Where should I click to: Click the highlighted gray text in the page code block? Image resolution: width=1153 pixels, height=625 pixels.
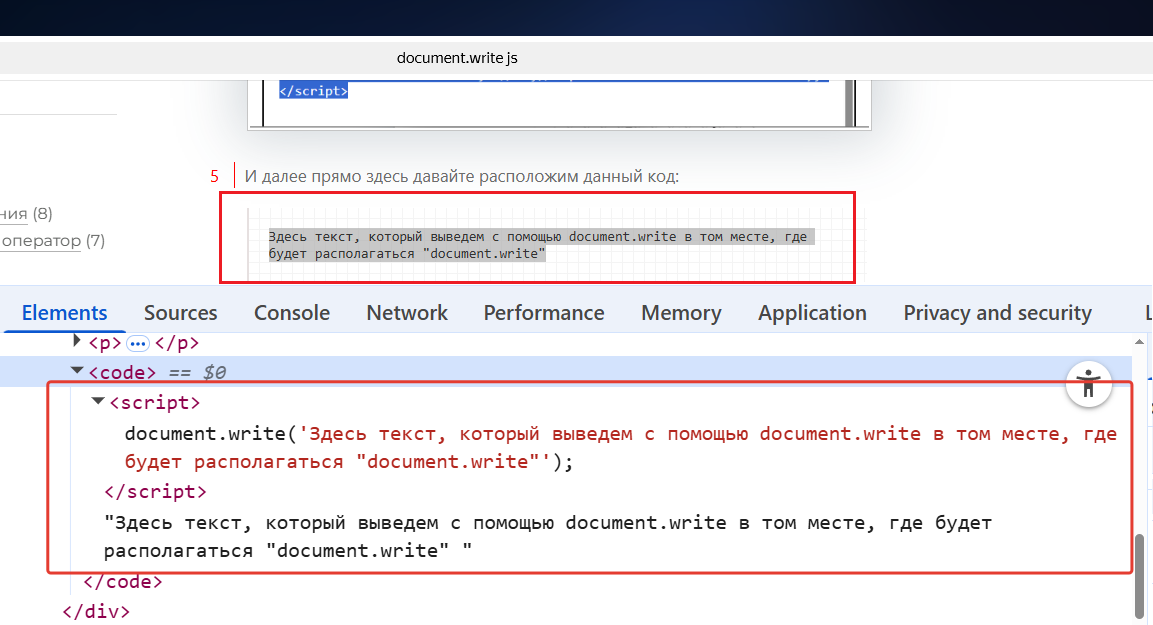tap(537, 245)
